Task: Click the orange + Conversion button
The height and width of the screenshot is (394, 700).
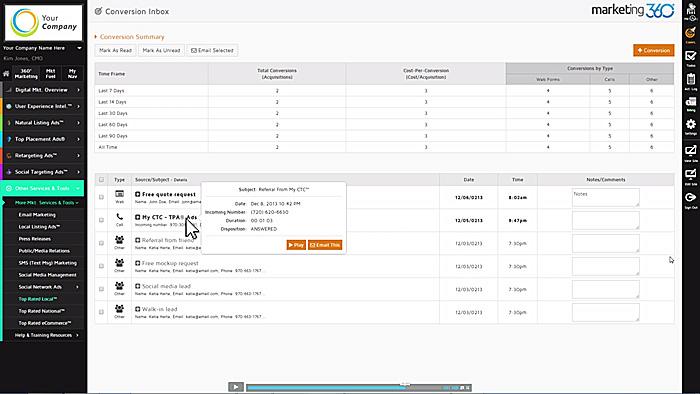Action: pos(654,50)
